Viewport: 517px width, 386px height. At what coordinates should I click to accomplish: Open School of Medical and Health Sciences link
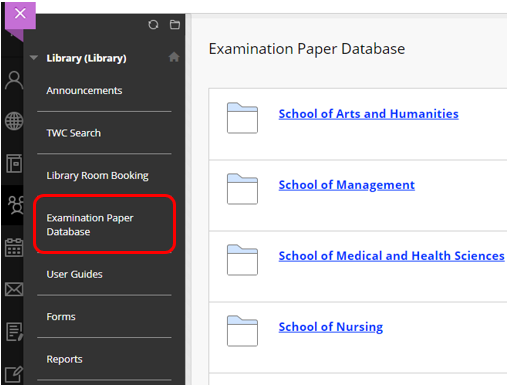pyautogui.click(x=392, y=256)
